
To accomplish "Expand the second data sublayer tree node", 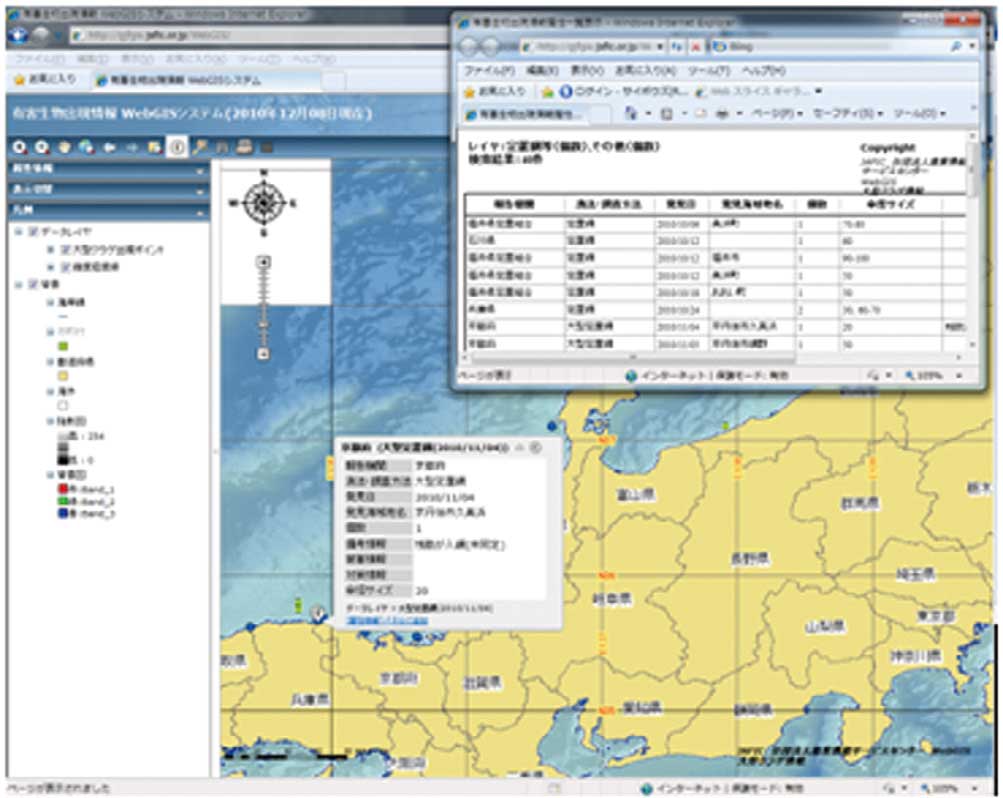I will pos(51,267).
